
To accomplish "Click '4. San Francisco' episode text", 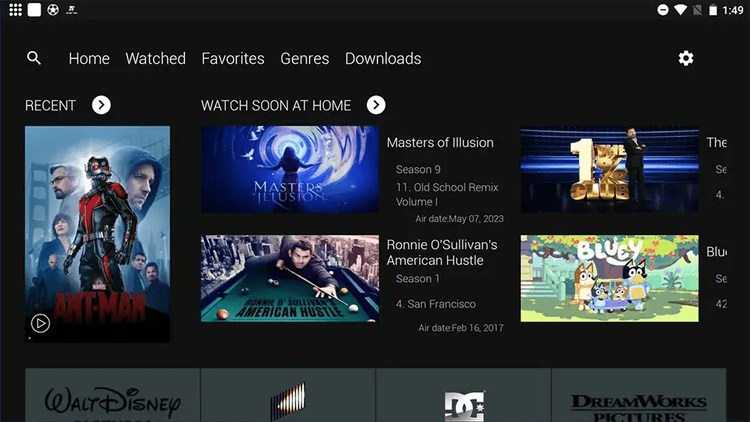I will (x=436, y=304).
